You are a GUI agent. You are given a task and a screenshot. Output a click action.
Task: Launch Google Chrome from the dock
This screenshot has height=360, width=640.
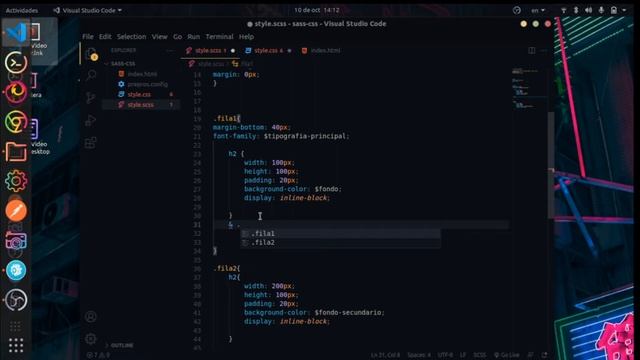coord(16,122)
